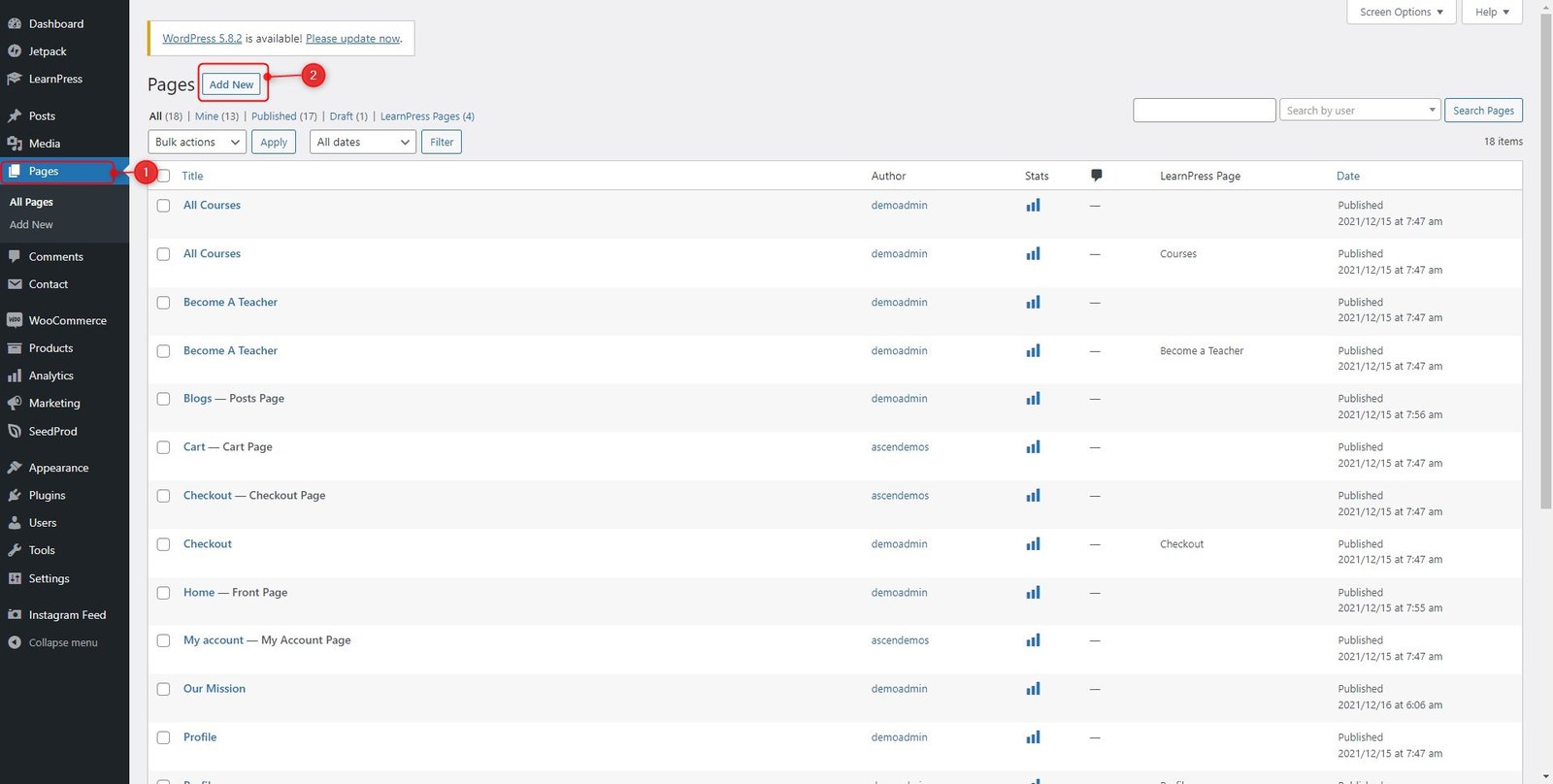The height and width of the screenshot is (784, 1553).
Task: Click the Instagram Feed camera icon
Action: tap(15, 615)
